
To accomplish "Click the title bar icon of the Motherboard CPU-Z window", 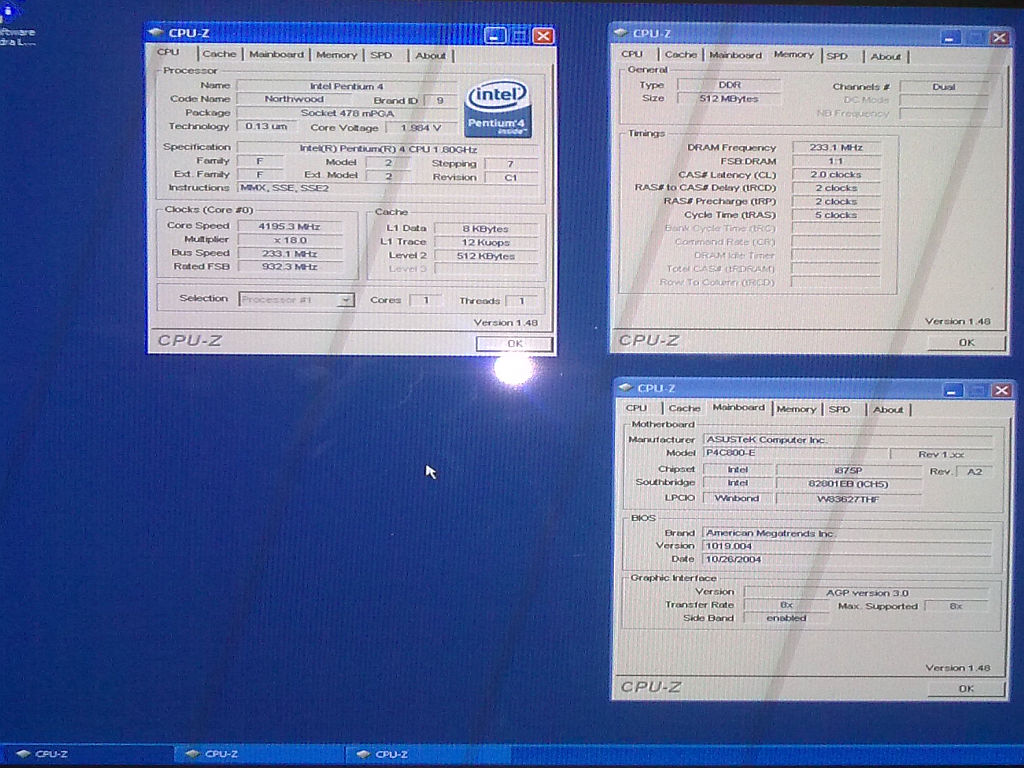I will (625, 388).
